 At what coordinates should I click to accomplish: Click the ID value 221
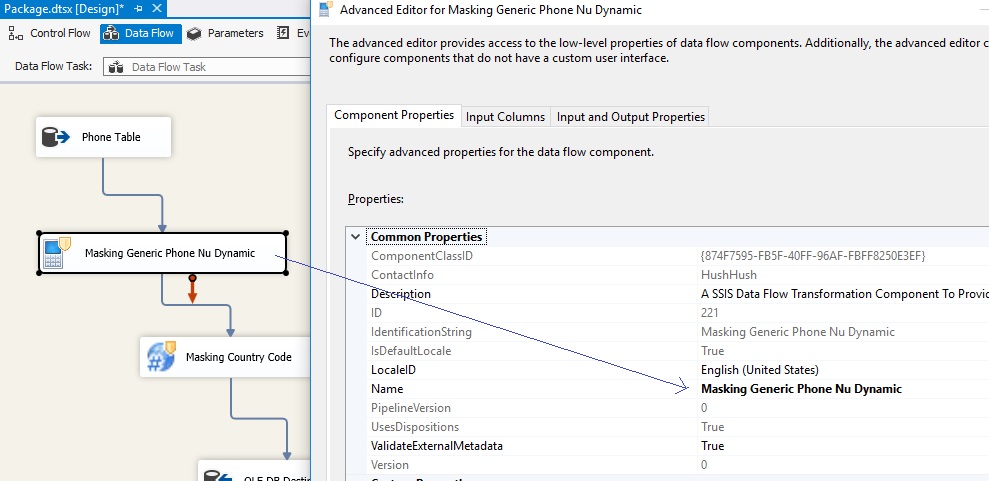tap(709, 313)
